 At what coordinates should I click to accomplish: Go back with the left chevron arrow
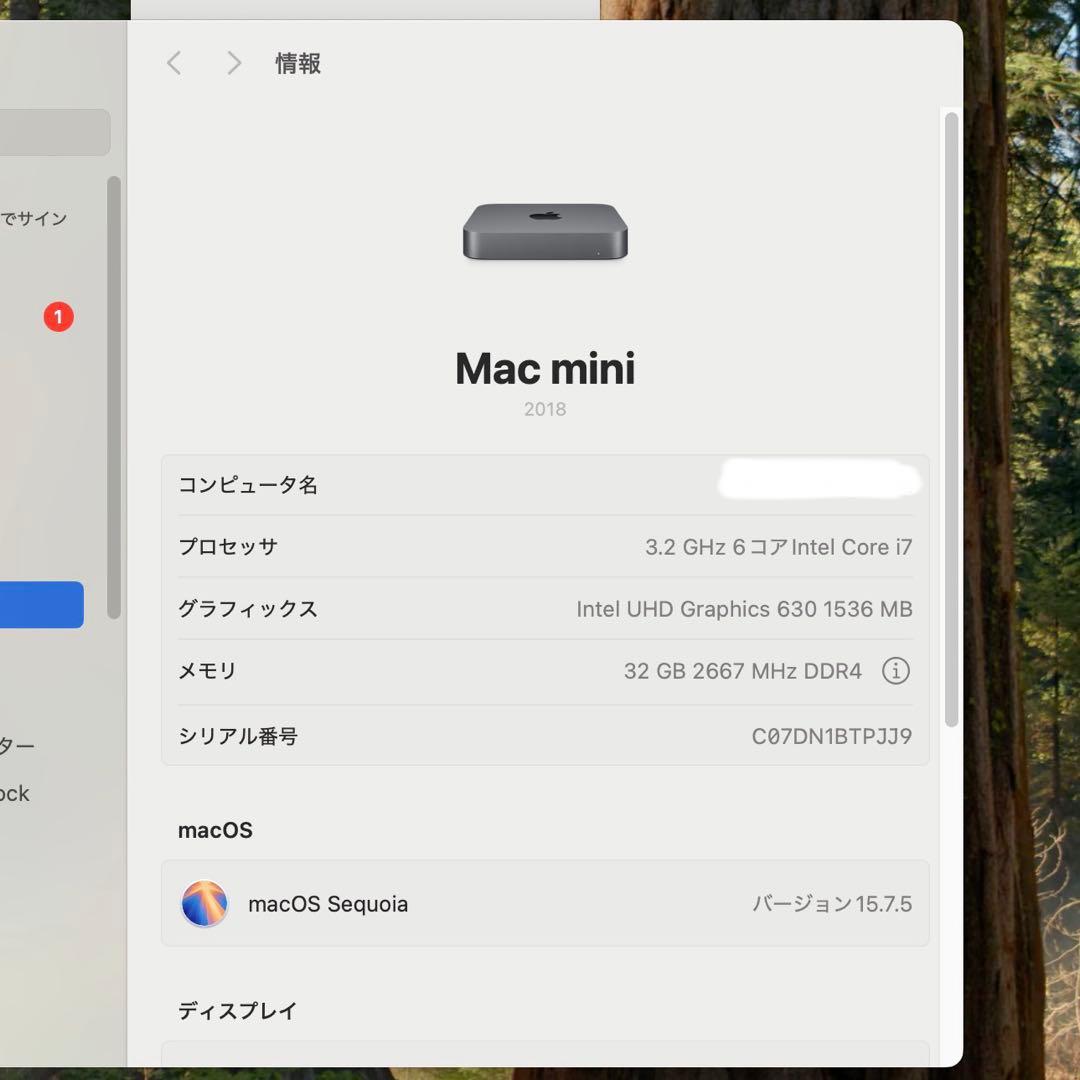tap(174, 63)
